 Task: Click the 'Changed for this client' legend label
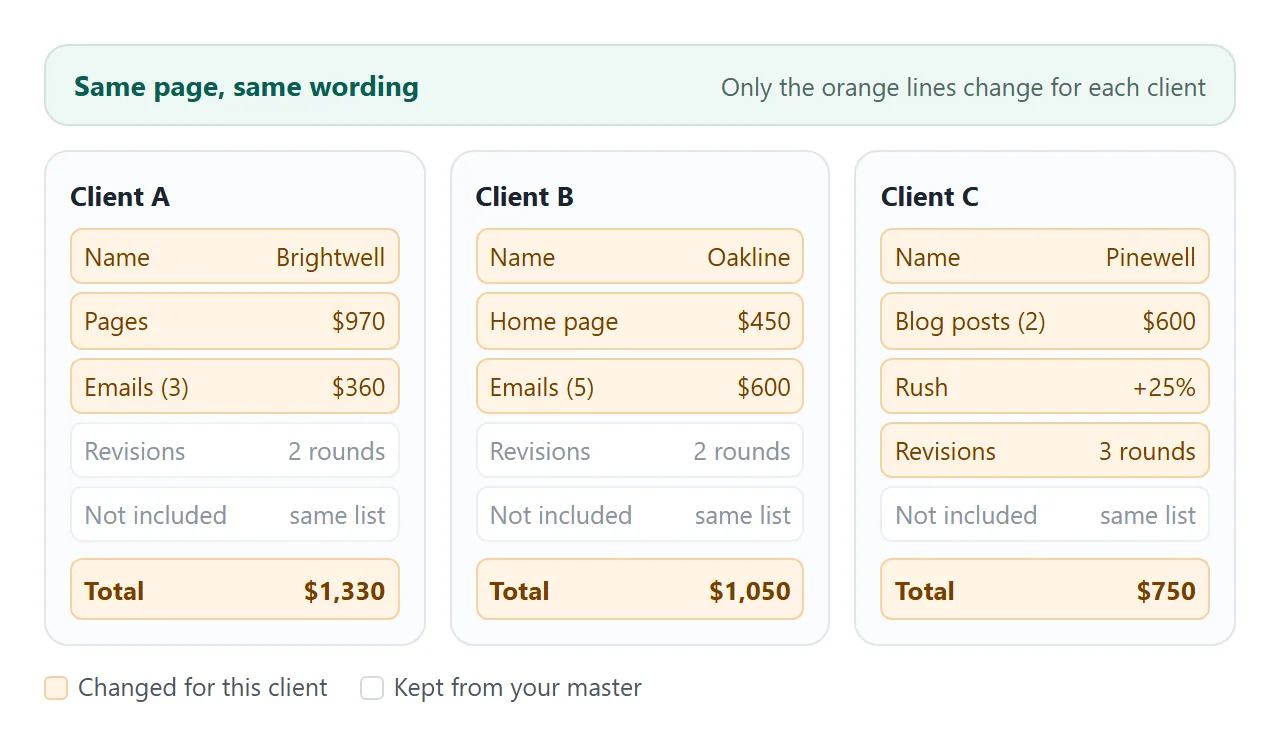(x=203, y=688)
